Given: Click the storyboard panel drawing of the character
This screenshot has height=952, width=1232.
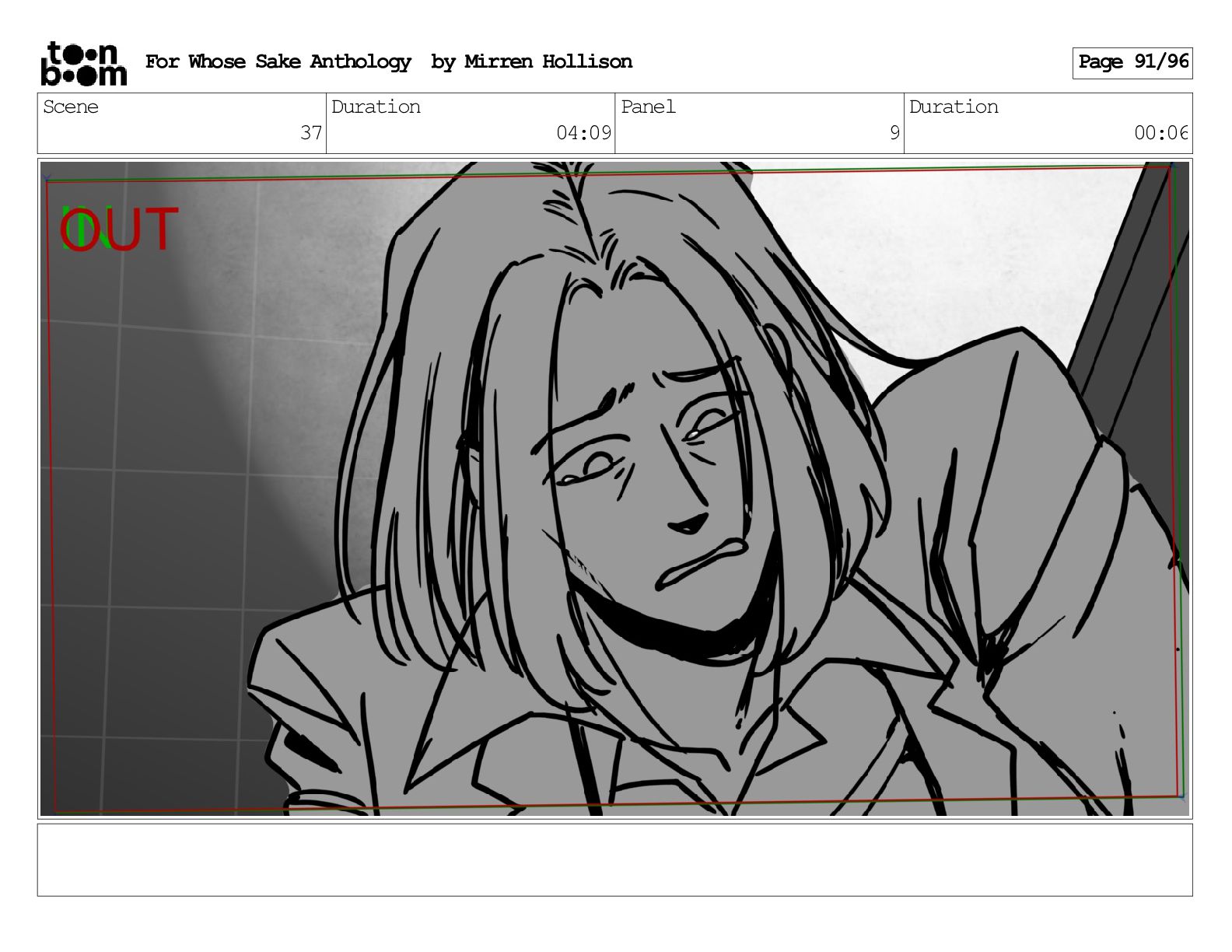Looking at the screenshot, I should [x=614, y=488].
